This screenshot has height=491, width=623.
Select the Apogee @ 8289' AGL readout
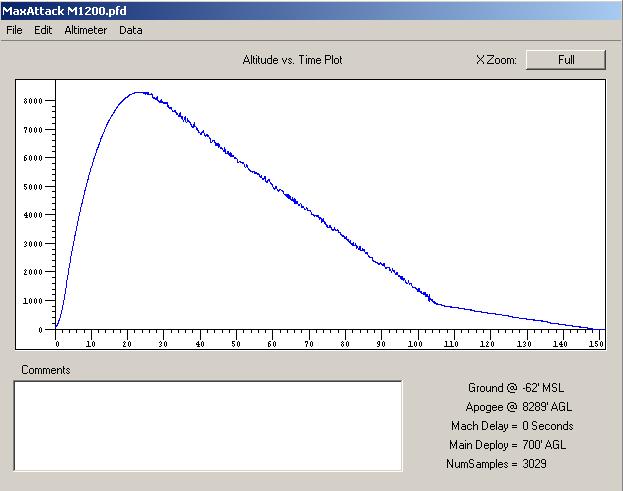click(x=519, y=407)
